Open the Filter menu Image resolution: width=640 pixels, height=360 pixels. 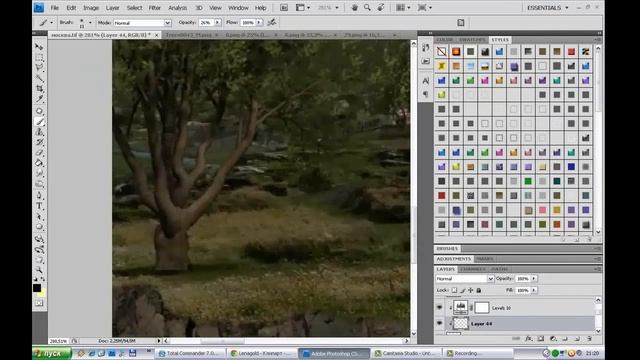pos(154,8)
